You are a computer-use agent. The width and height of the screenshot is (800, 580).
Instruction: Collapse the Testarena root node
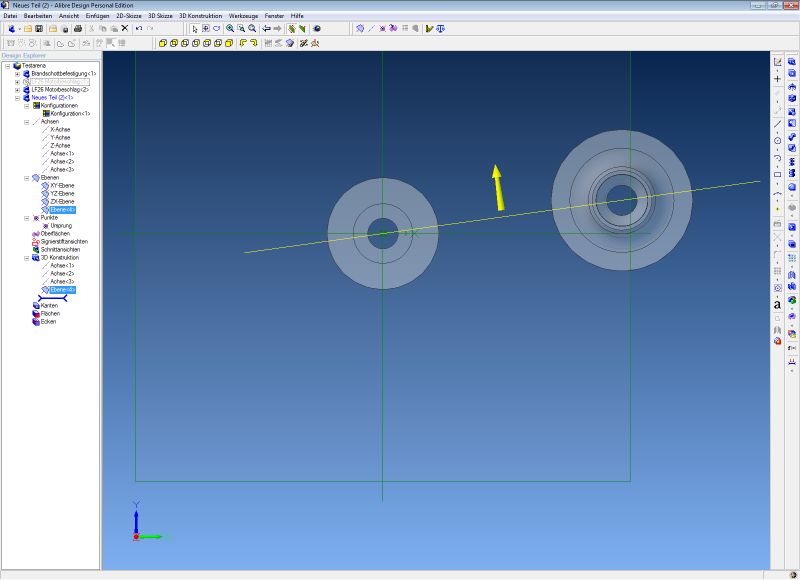[8, 66]
